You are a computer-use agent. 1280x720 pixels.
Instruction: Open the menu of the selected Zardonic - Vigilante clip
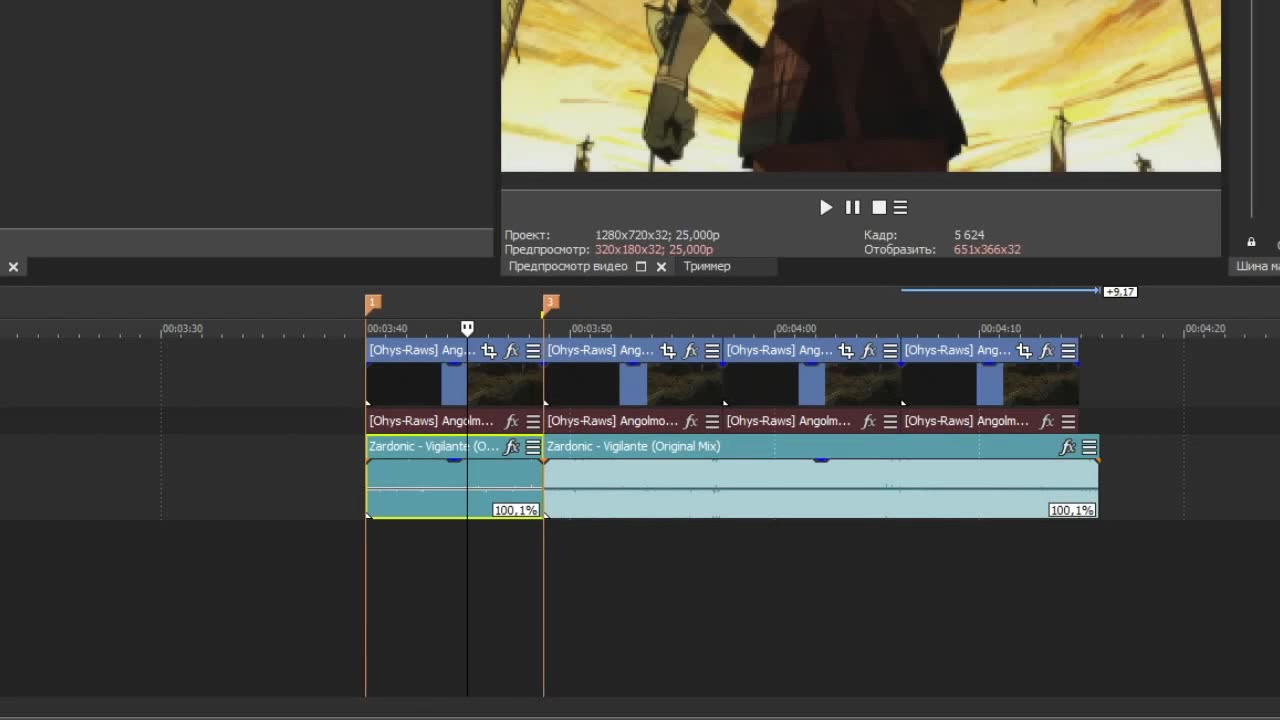pyautogui.click(x=533, y=447)
